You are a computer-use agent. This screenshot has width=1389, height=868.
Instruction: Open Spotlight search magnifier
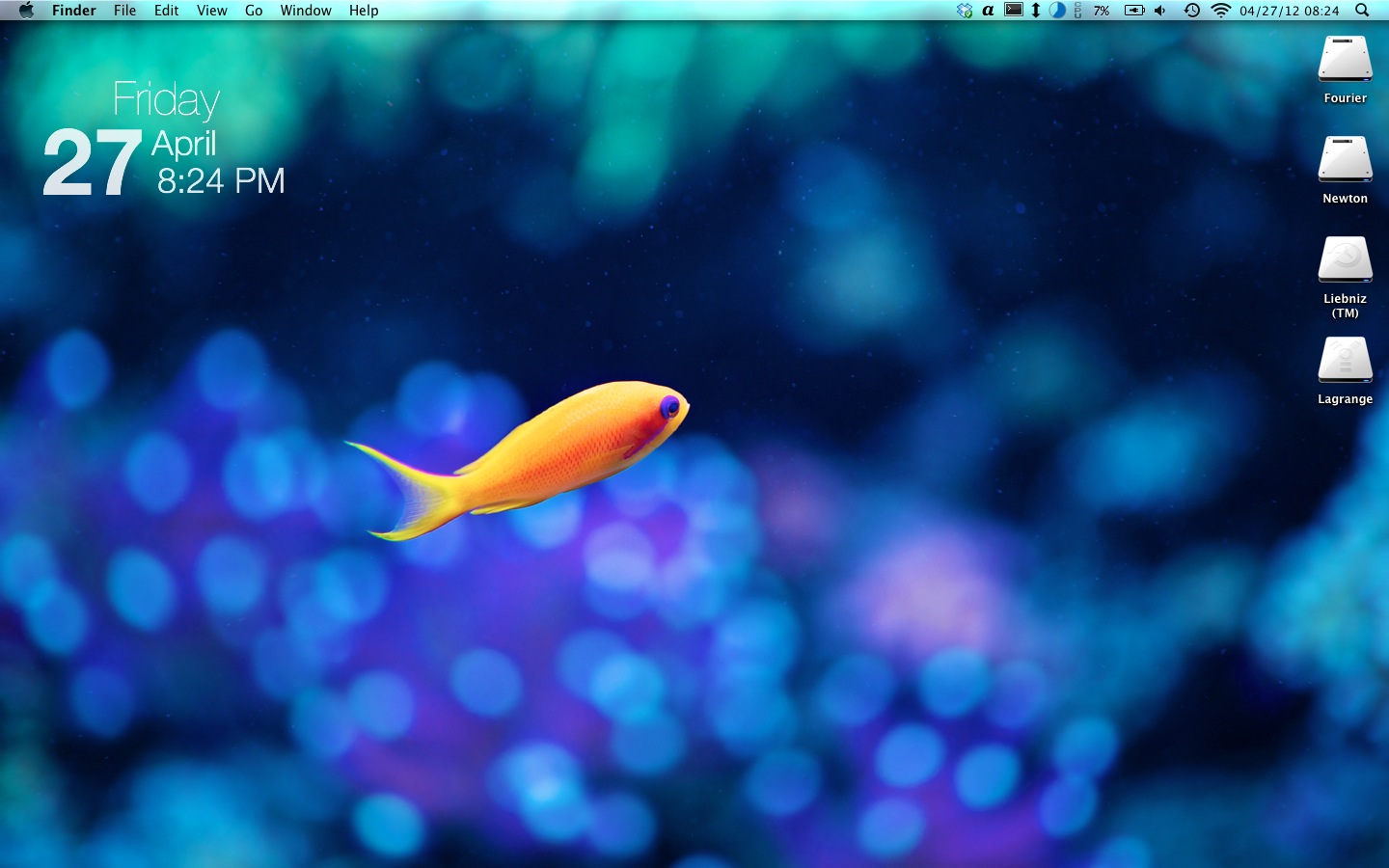click(x=1362, y=11)
